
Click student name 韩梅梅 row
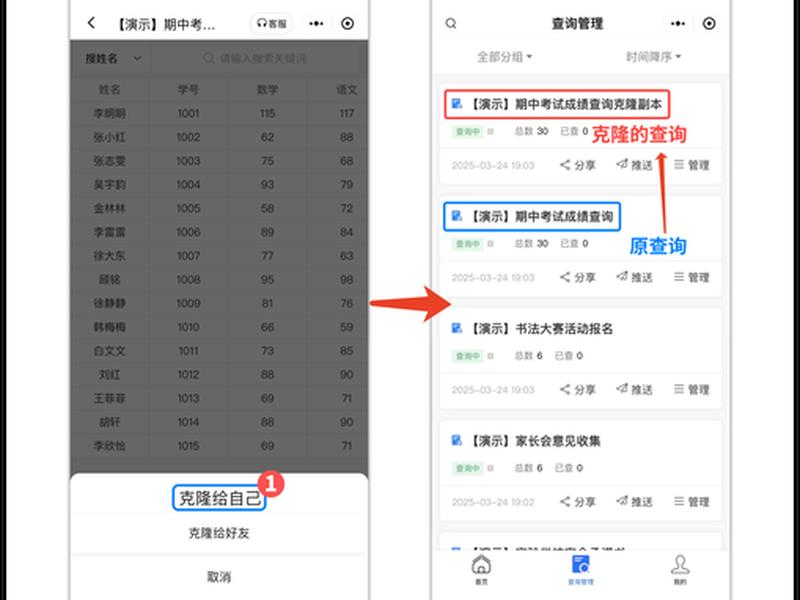109,327
